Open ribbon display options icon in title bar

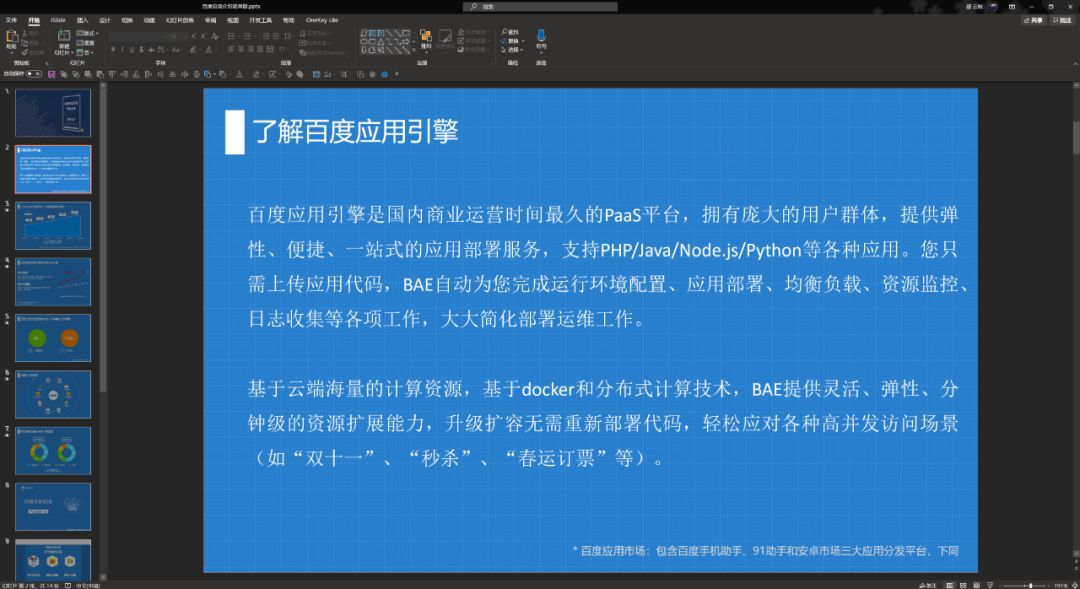pyautogui.click(x=1012, y=6)
